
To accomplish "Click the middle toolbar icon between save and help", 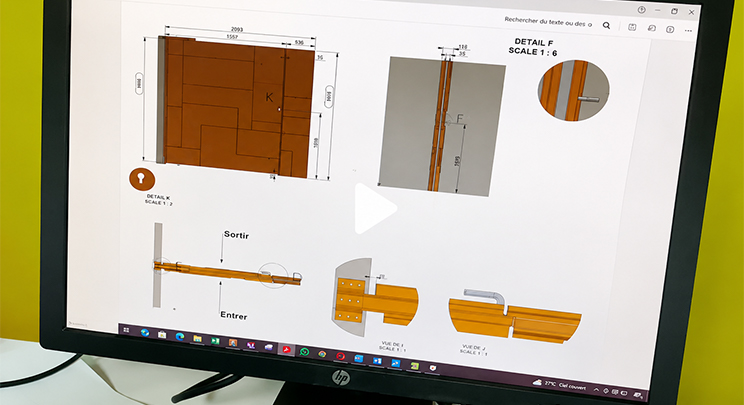I will 652,28.
